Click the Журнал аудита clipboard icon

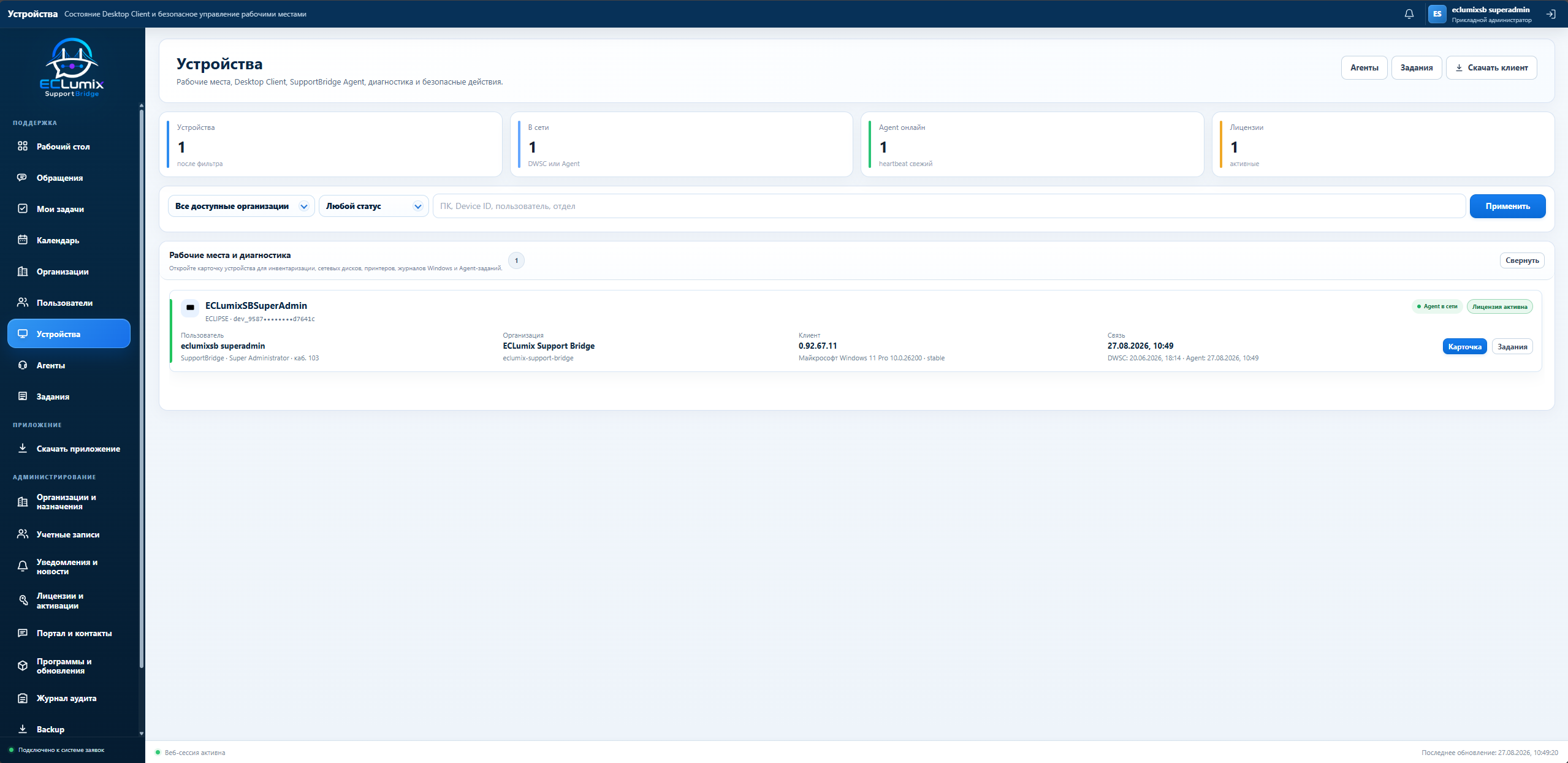pos(23,698)
